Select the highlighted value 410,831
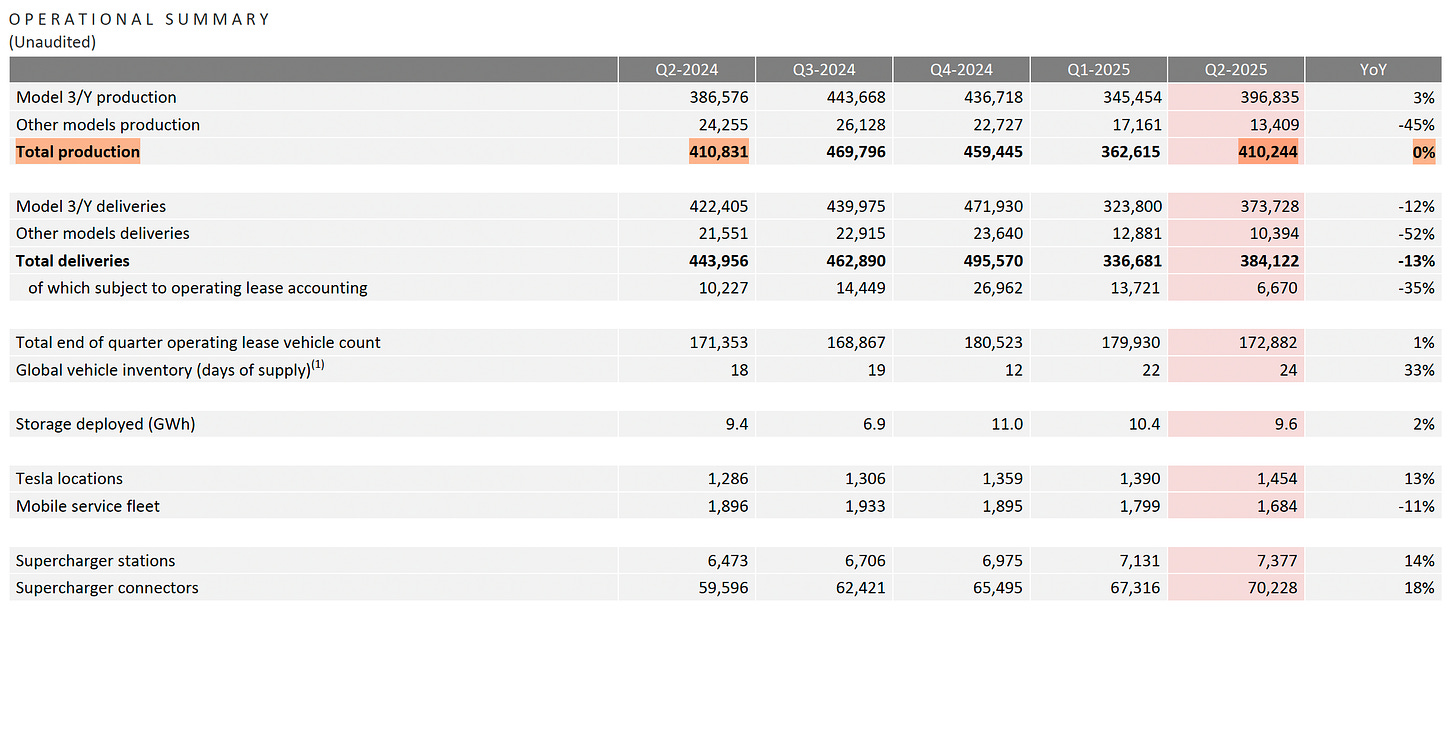 click(x=718, y=152)
